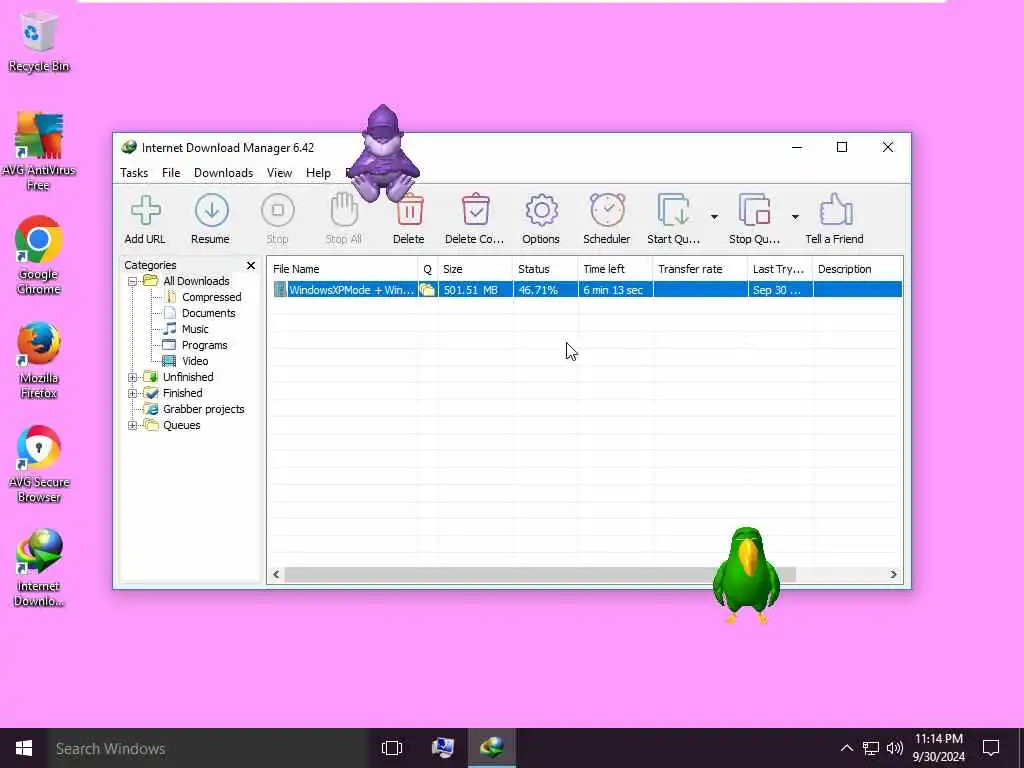Open Mozilla Firefox desktop icon
Screen dimensions: 1024x768
[39, 360]
